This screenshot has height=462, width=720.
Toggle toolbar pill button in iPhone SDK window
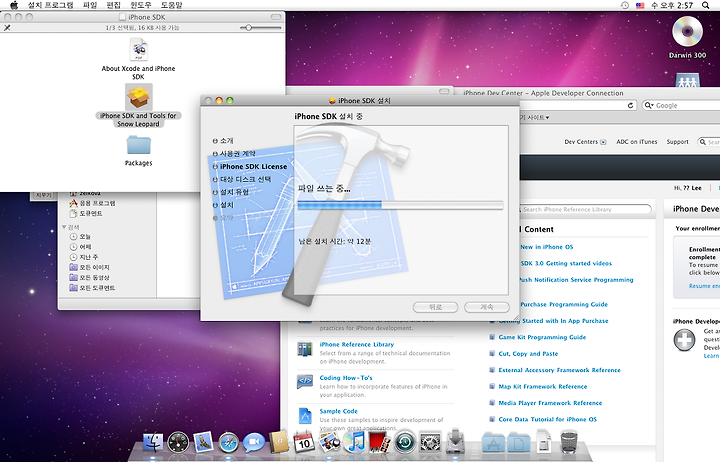[276, 17]
